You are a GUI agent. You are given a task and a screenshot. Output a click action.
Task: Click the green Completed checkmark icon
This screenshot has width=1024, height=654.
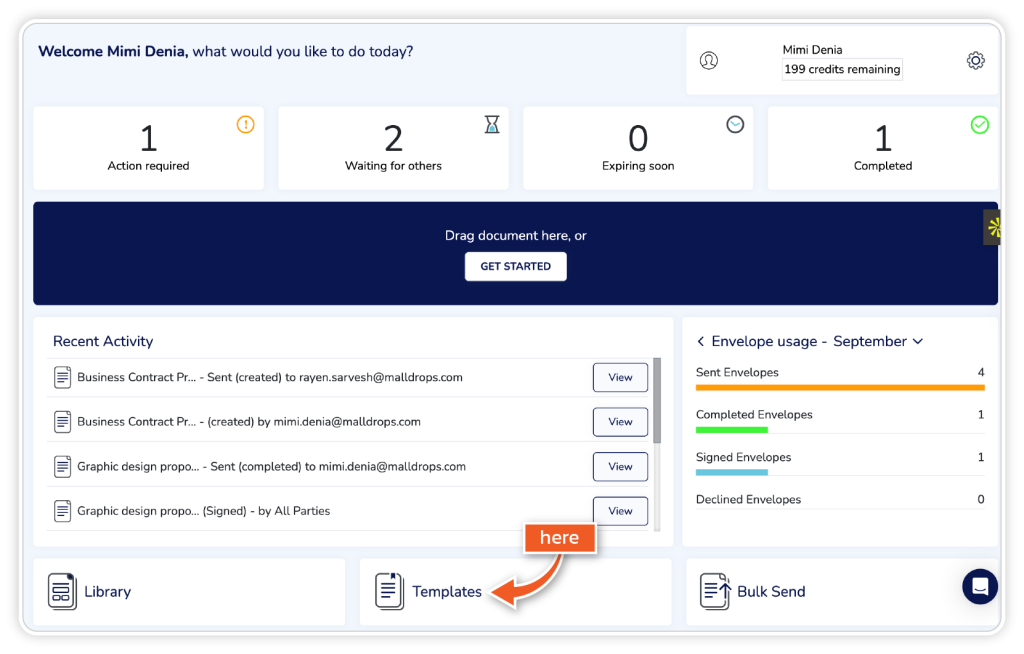tap(979, 125)
